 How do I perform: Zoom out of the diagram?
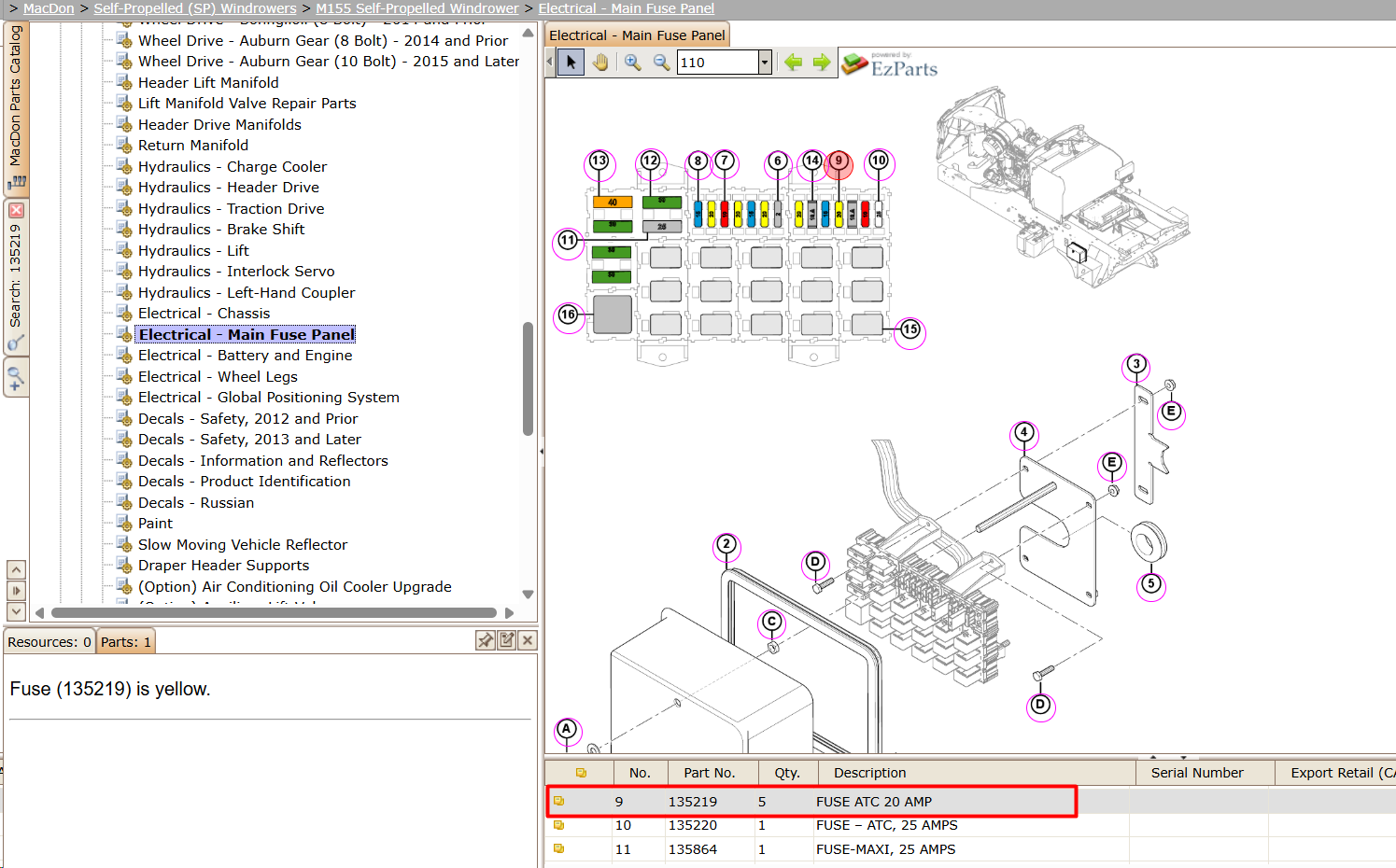coord(661,63)
